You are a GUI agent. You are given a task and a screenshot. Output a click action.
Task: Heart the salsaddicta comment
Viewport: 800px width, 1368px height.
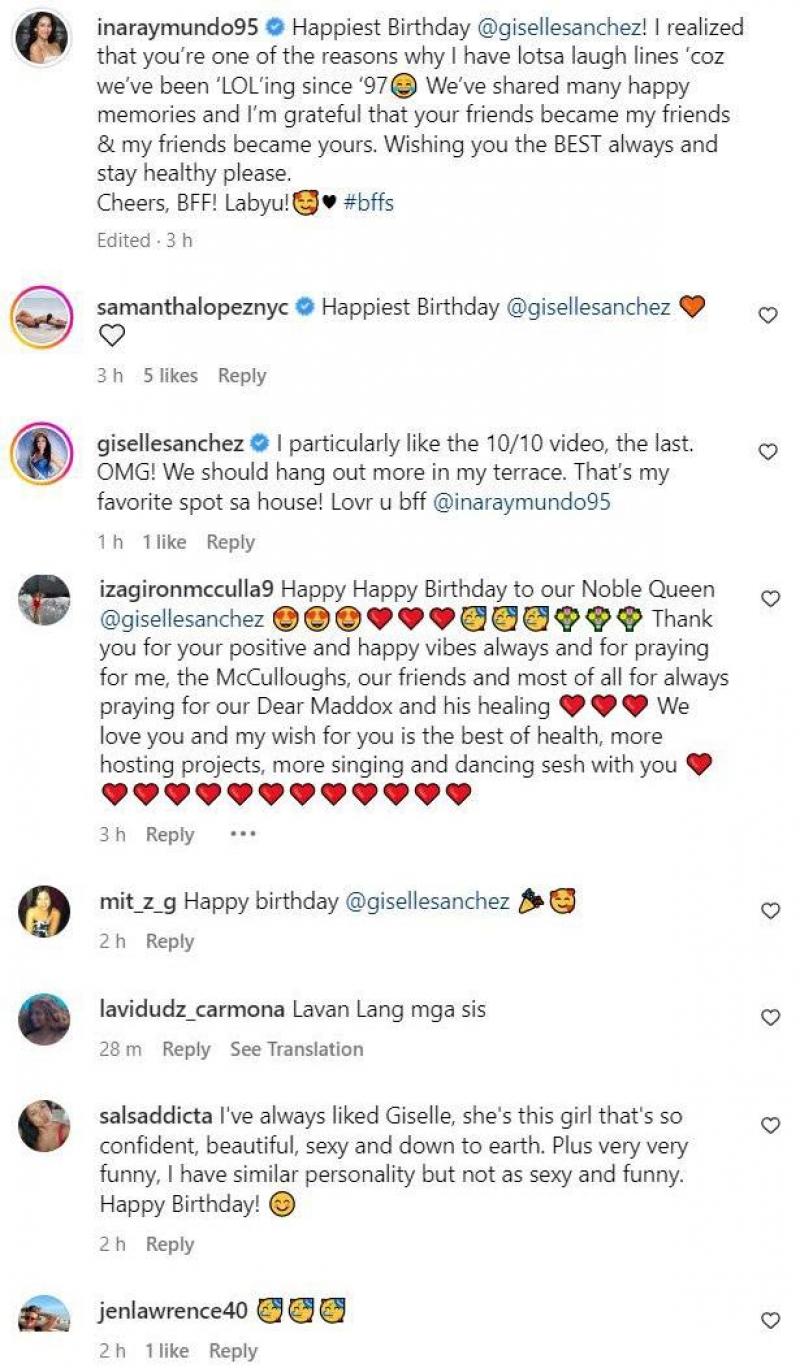769,1126
